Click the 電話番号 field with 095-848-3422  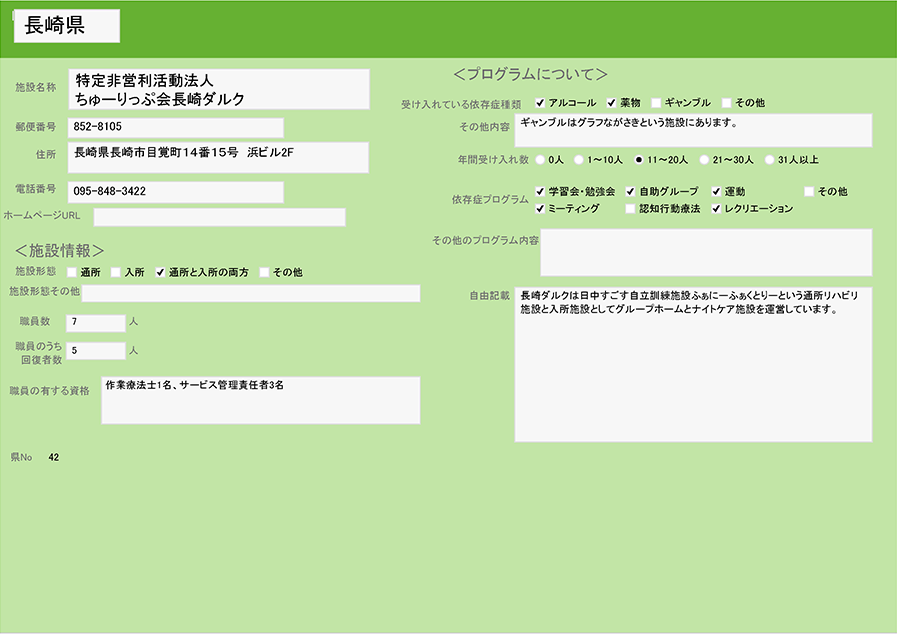click(x=176, y=191)
